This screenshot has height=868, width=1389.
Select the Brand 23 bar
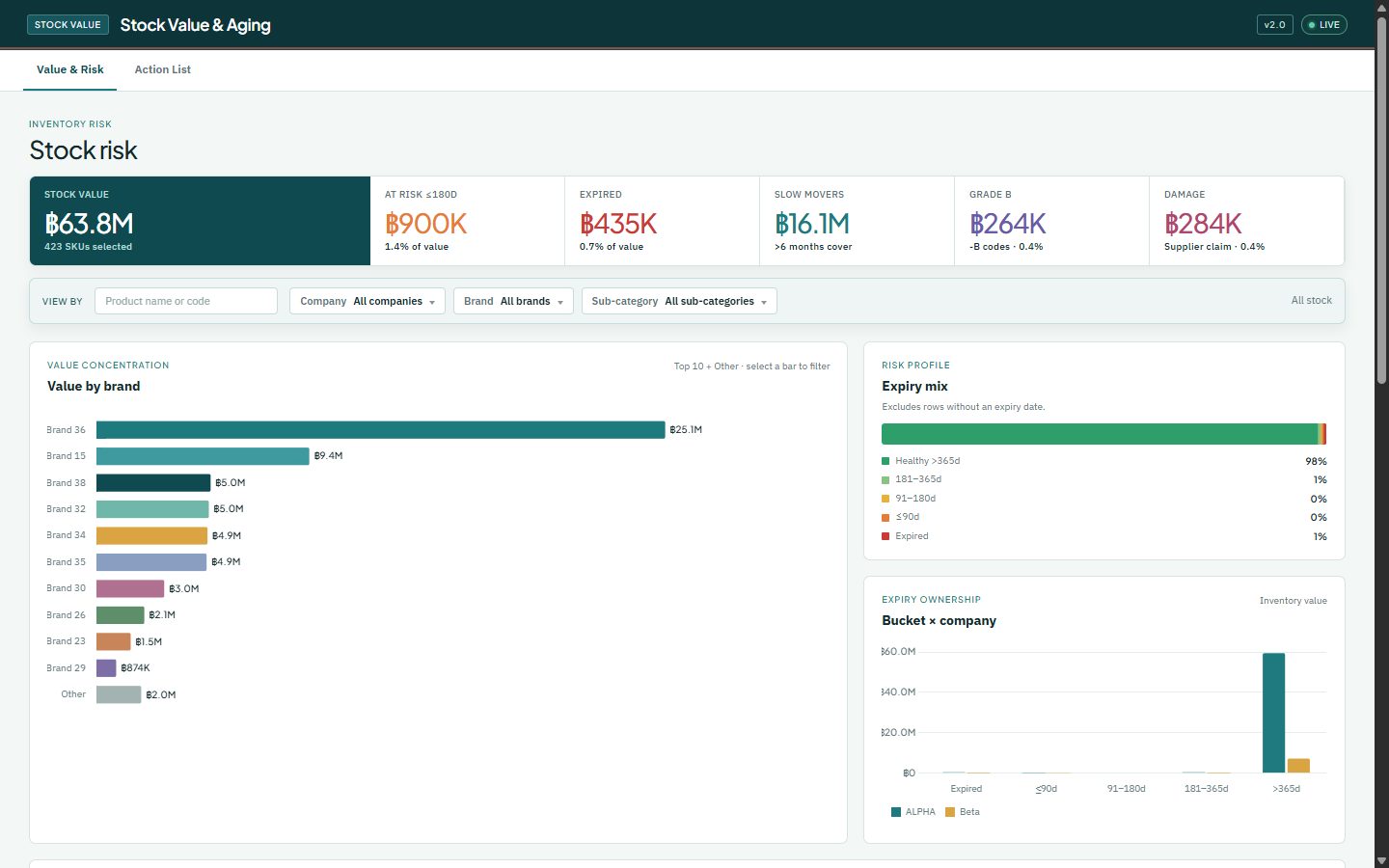(114, 641)
